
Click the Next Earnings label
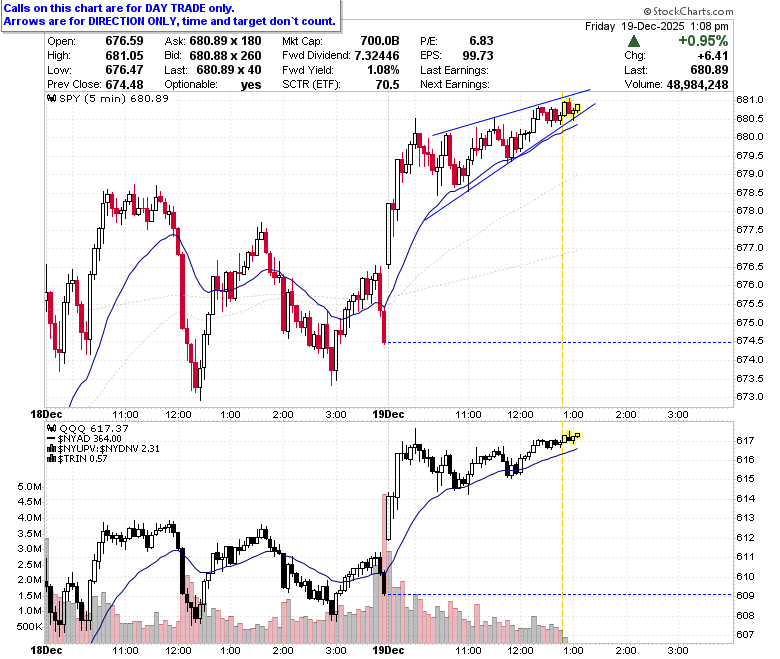coord(455,85)
